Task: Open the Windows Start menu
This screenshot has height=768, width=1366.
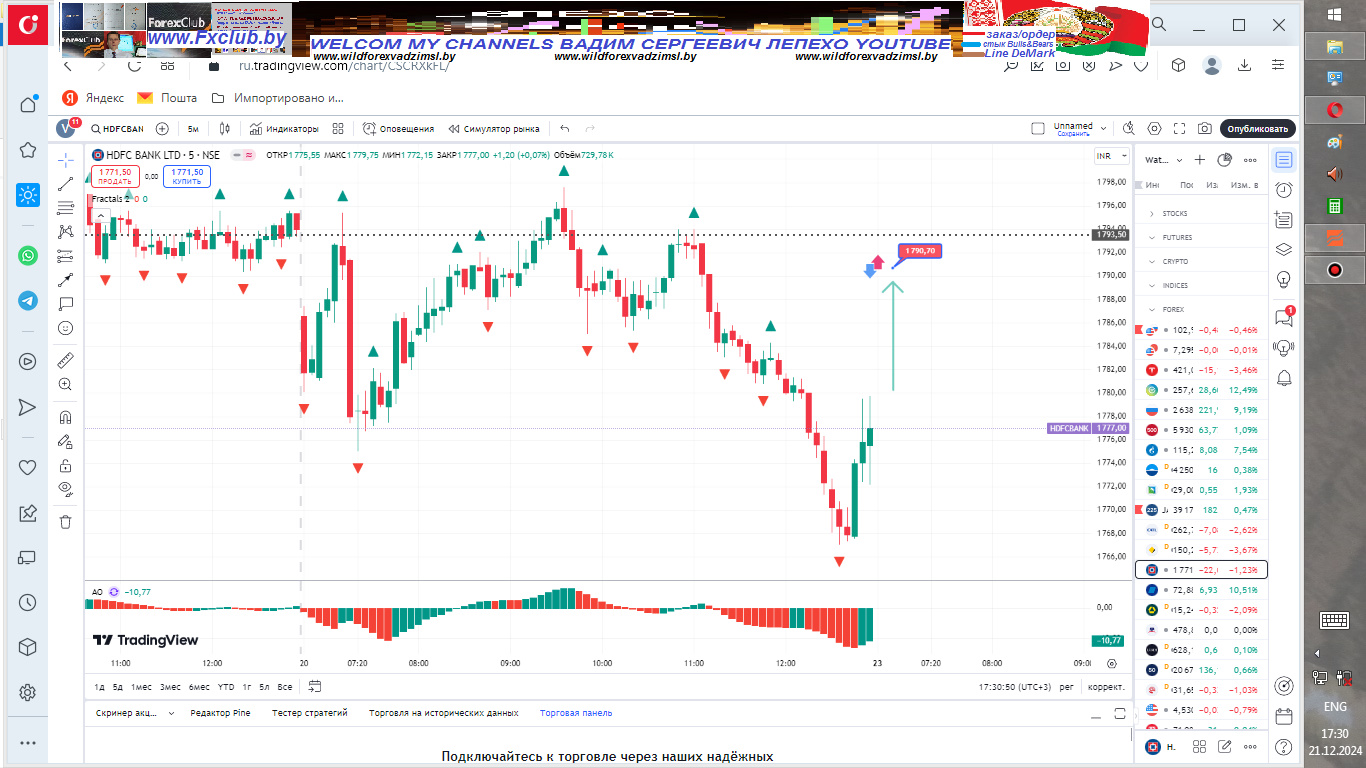Action: click(x=1335, y=15)
